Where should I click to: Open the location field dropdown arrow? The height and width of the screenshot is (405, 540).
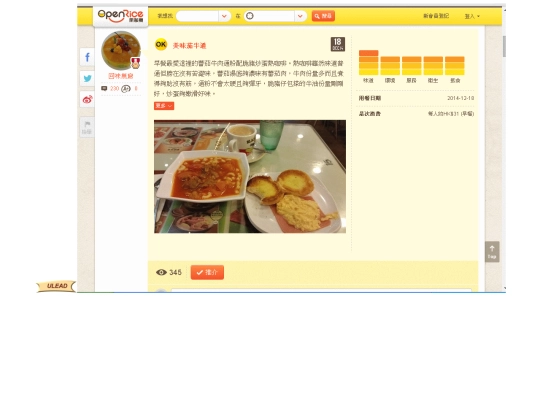click(300, 16)
